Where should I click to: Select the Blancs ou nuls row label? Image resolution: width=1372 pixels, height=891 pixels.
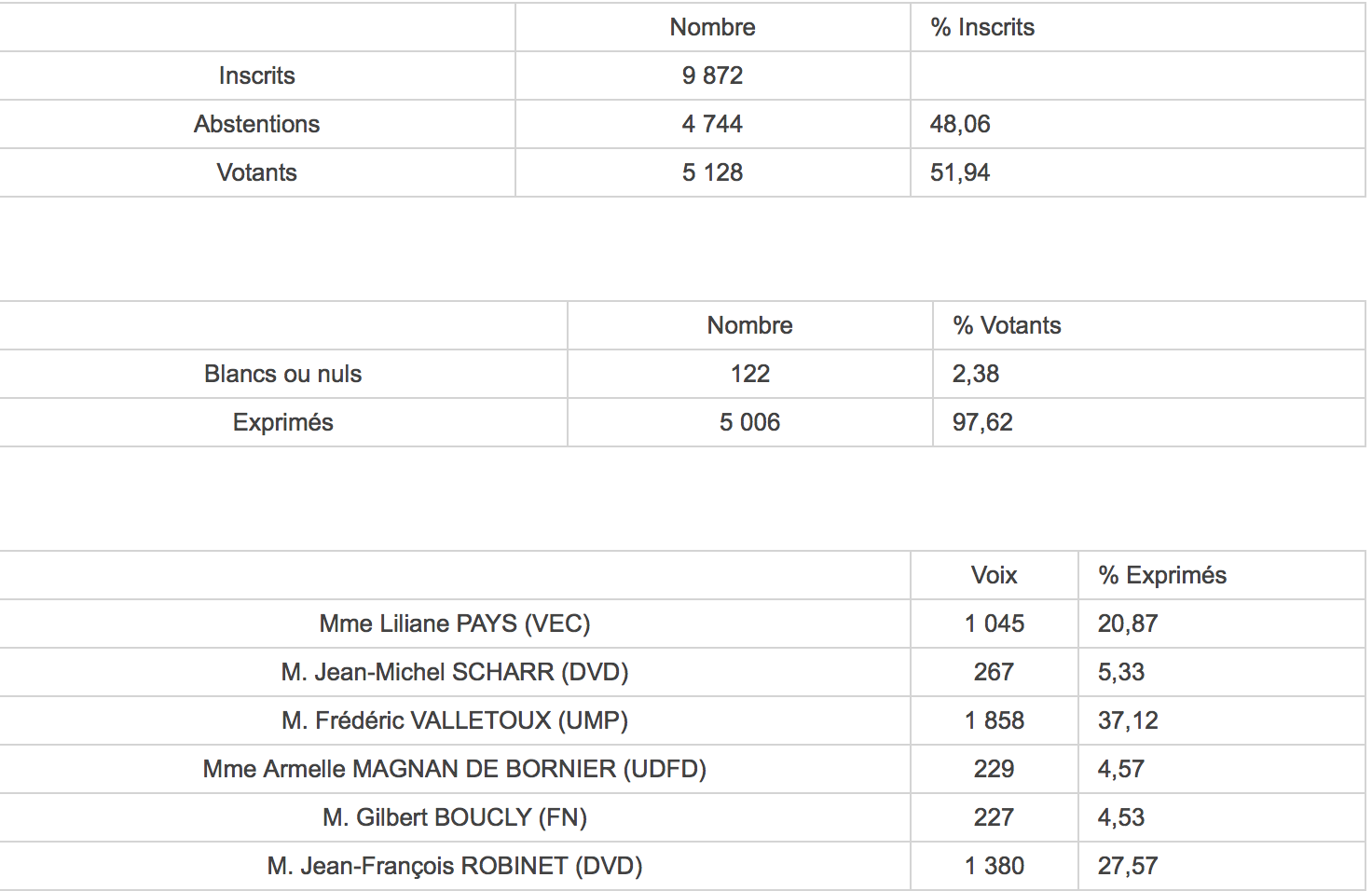[283, 374]
